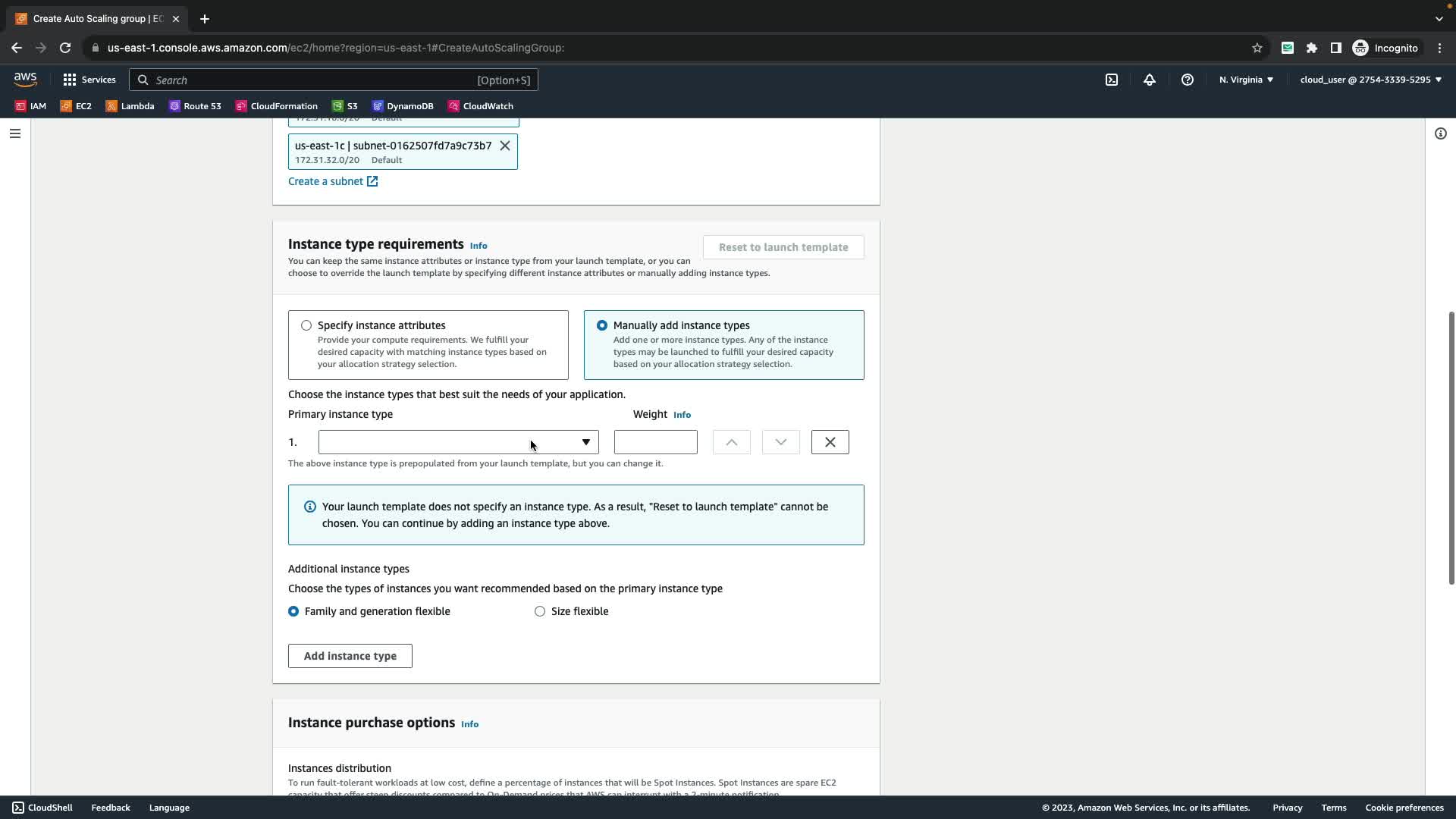Open the CloudShell icon in top navigation

point(1112,80)
